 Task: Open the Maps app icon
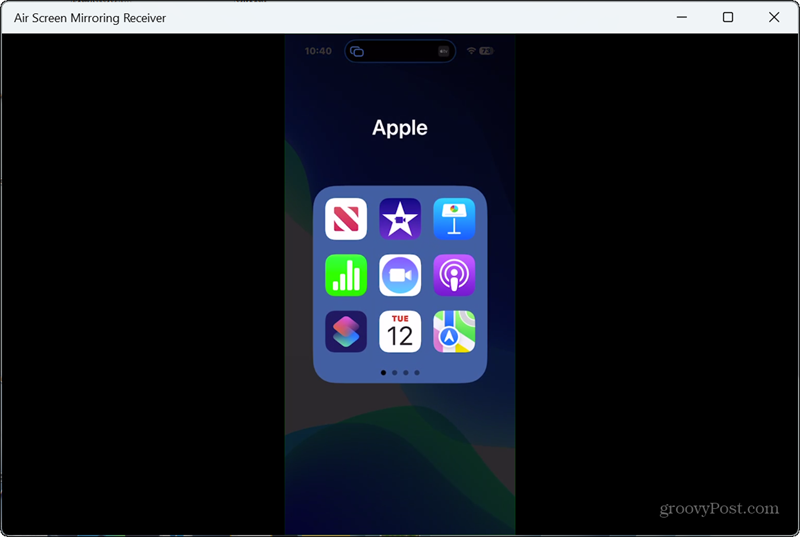(x=454, y=331)
